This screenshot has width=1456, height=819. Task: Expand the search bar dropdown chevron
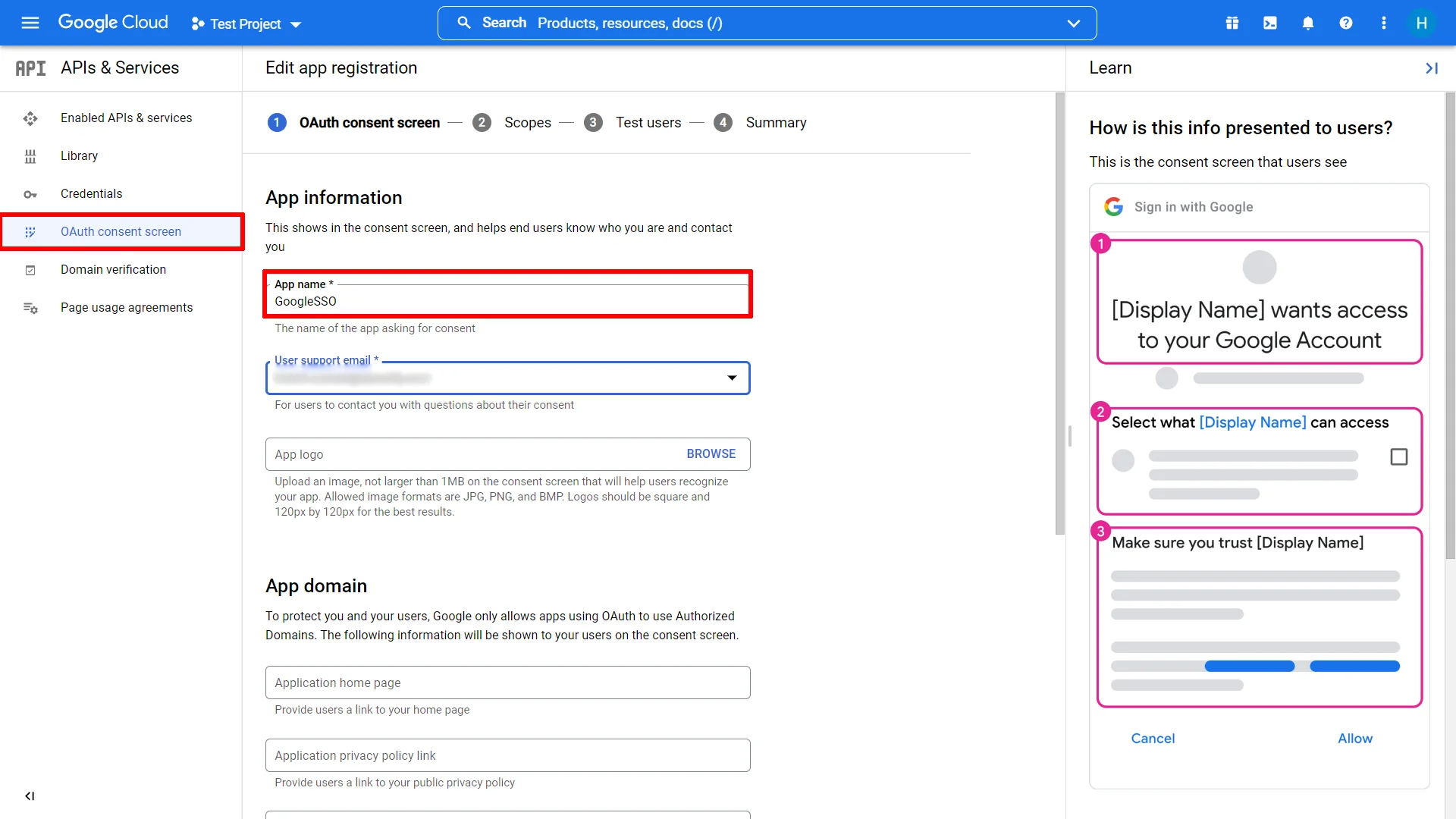tap(1074, 23)
